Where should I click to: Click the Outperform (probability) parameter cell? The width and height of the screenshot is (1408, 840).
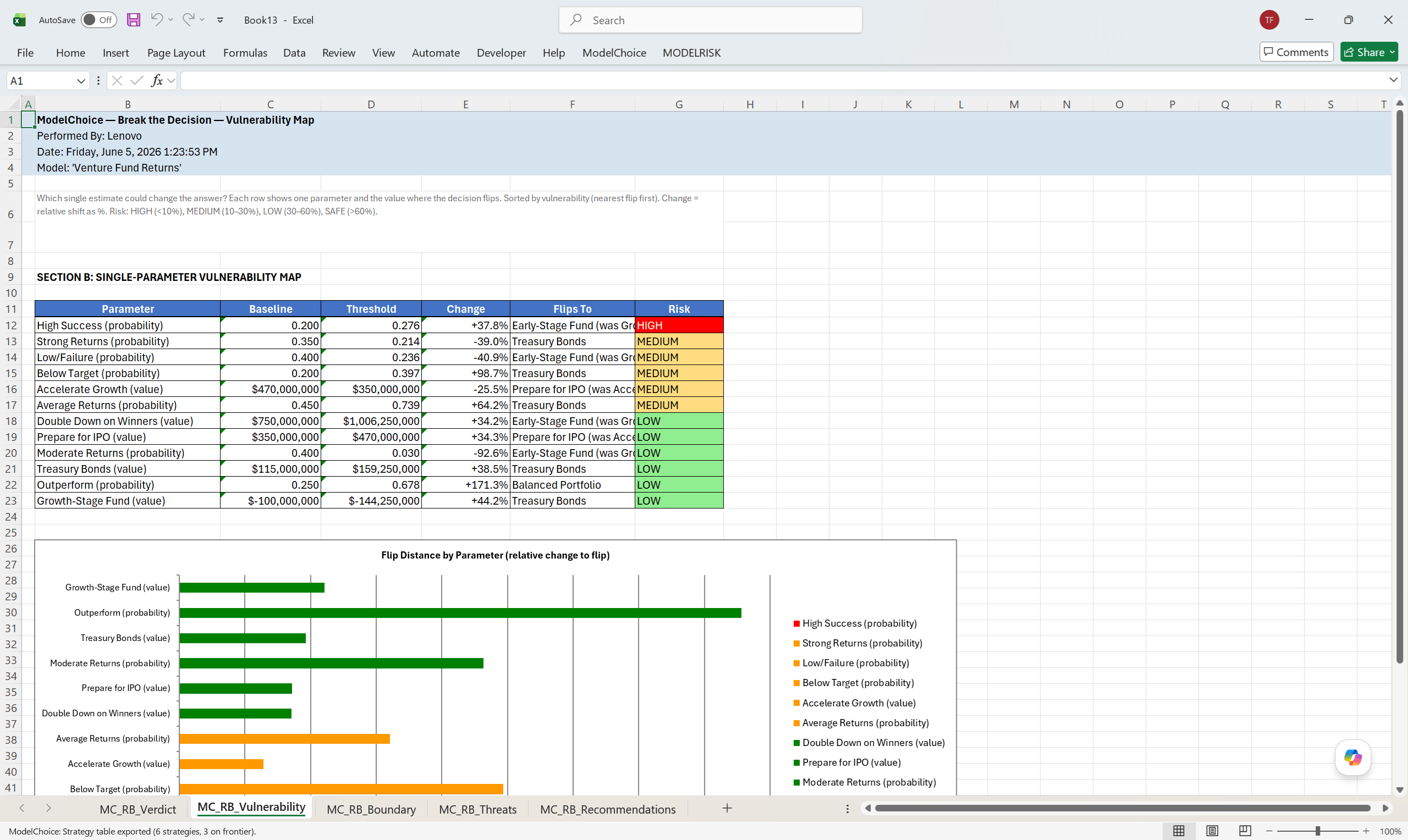coord(128,485)
